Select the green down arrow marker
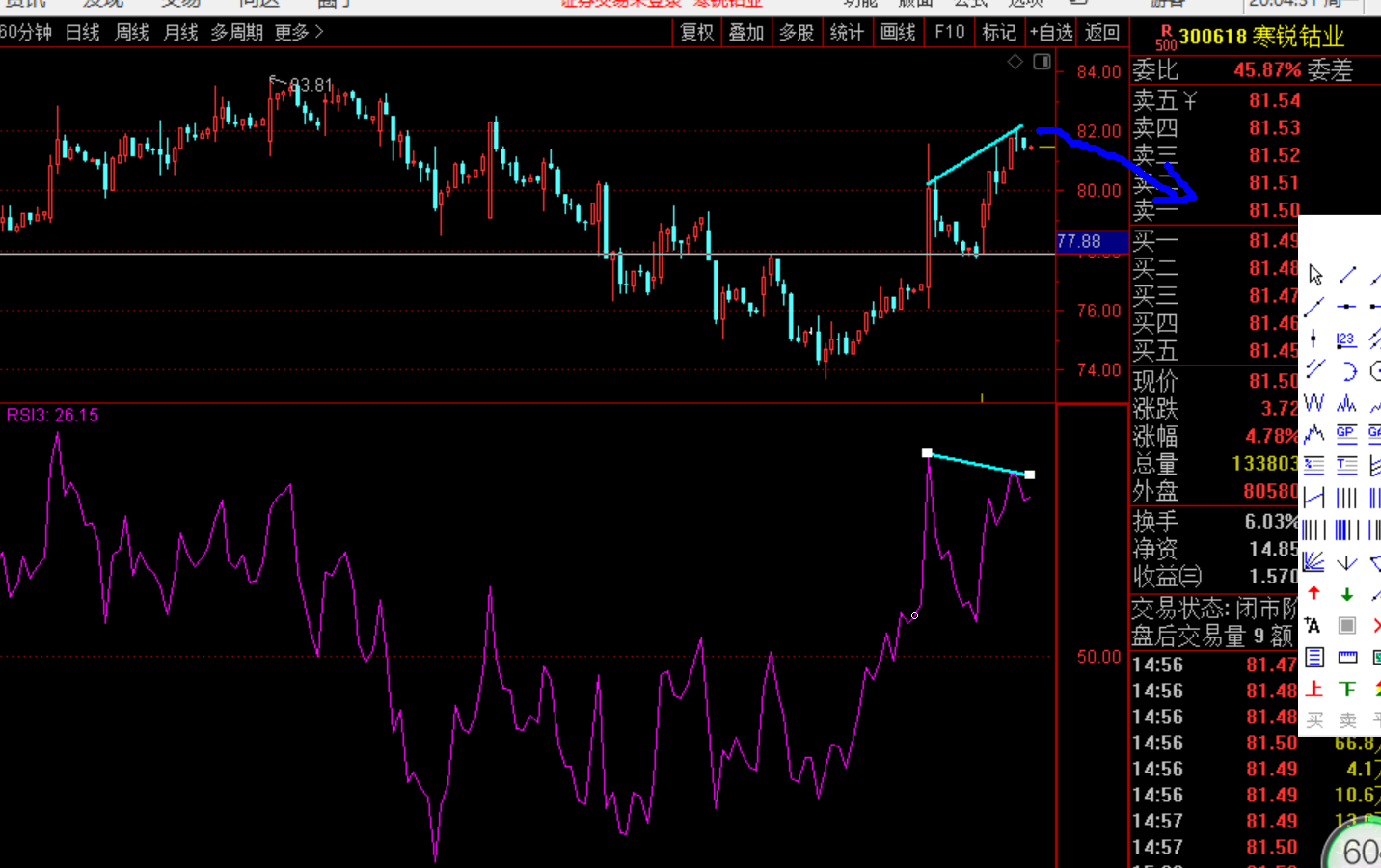Screen dimensions: 1381x868 click(1347, 594)
